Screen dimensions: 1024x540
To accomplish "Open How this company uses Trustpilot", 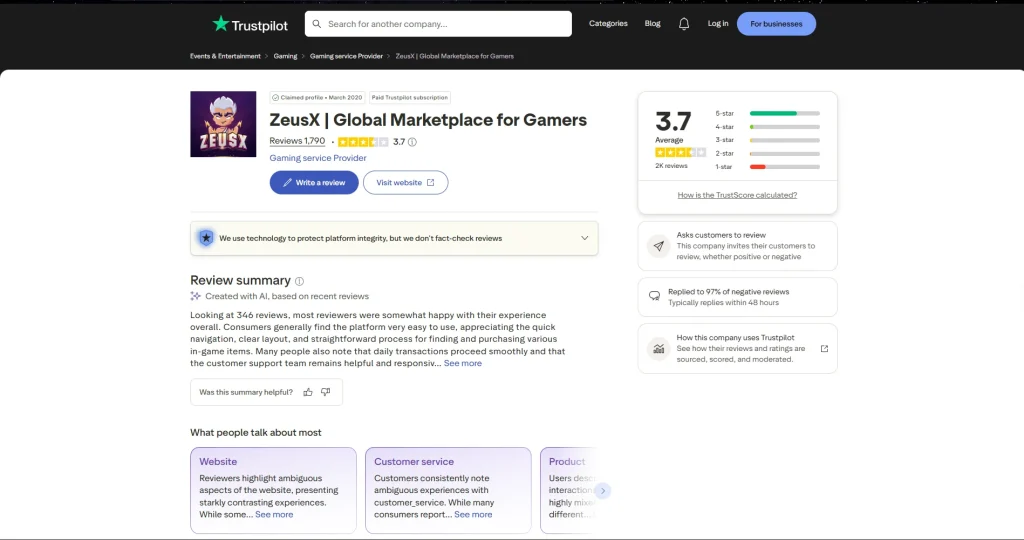I will pyautogui.click(x=737, y=349).
